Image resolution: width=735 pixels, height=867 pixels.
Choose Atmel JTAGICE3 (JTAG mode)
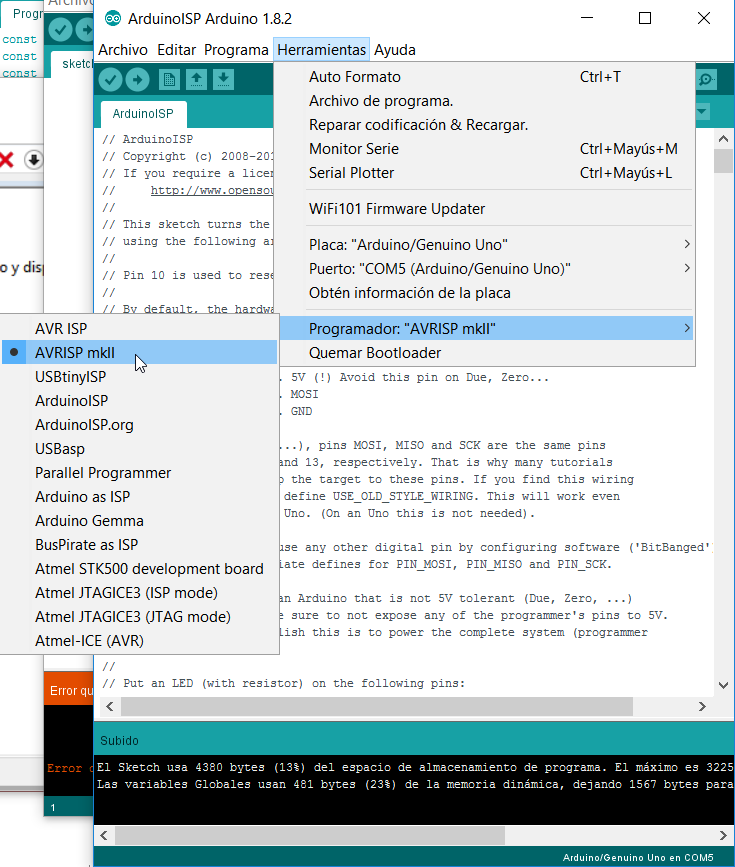pos(139,617)
